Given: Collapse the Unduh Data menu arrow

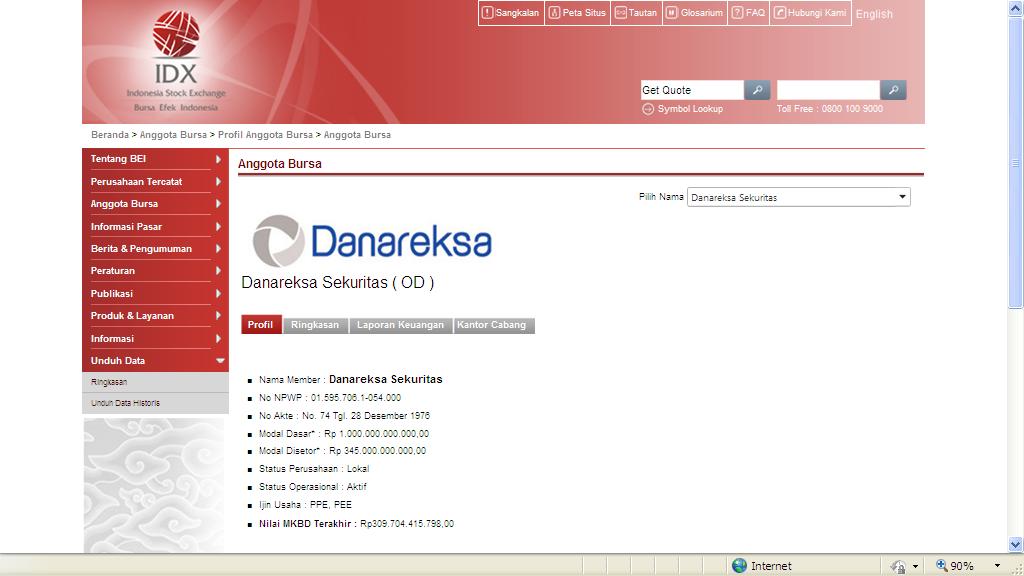Looking at the screenshot, I should [x=220, y=360].
